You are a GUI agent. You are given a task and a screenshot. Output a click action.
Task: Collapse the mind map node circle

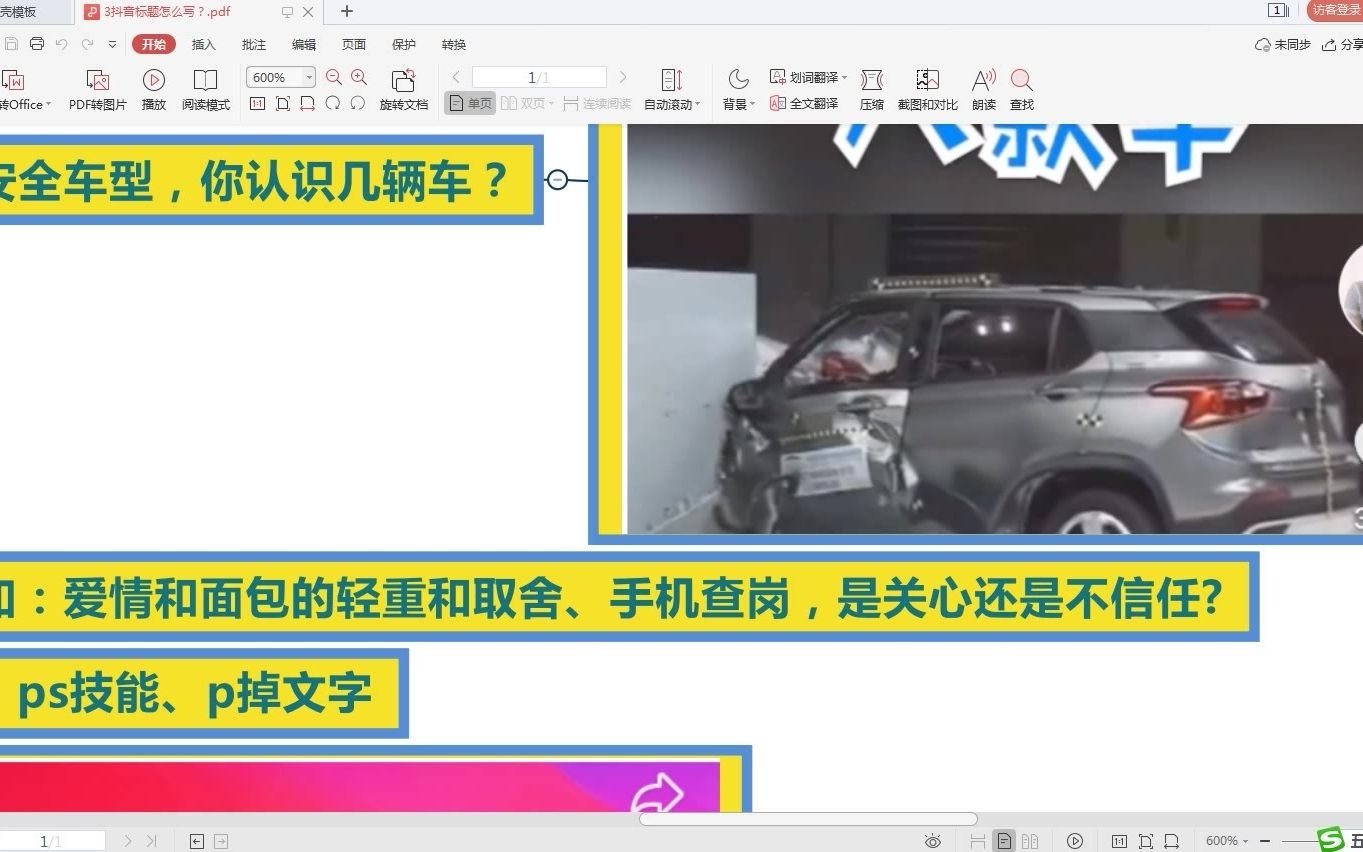(557, 179)
